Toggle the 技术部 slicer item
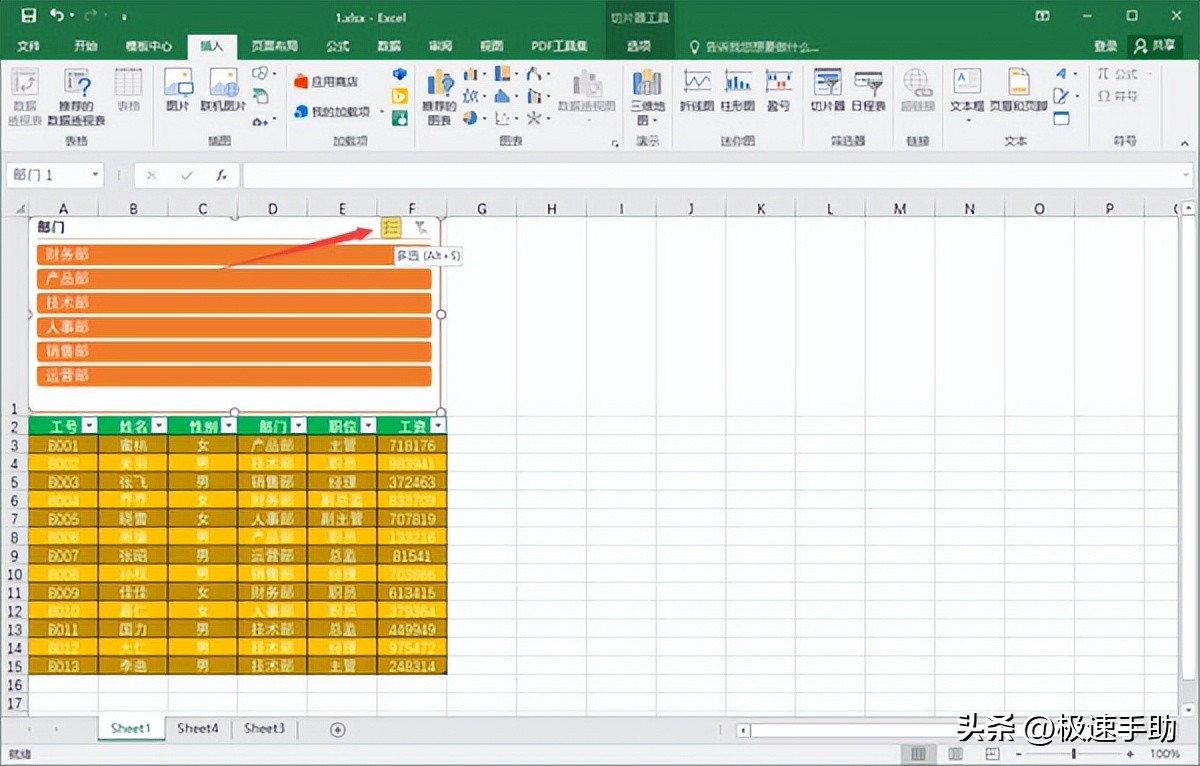This screenshot has height=766, width=1200. 234,303
